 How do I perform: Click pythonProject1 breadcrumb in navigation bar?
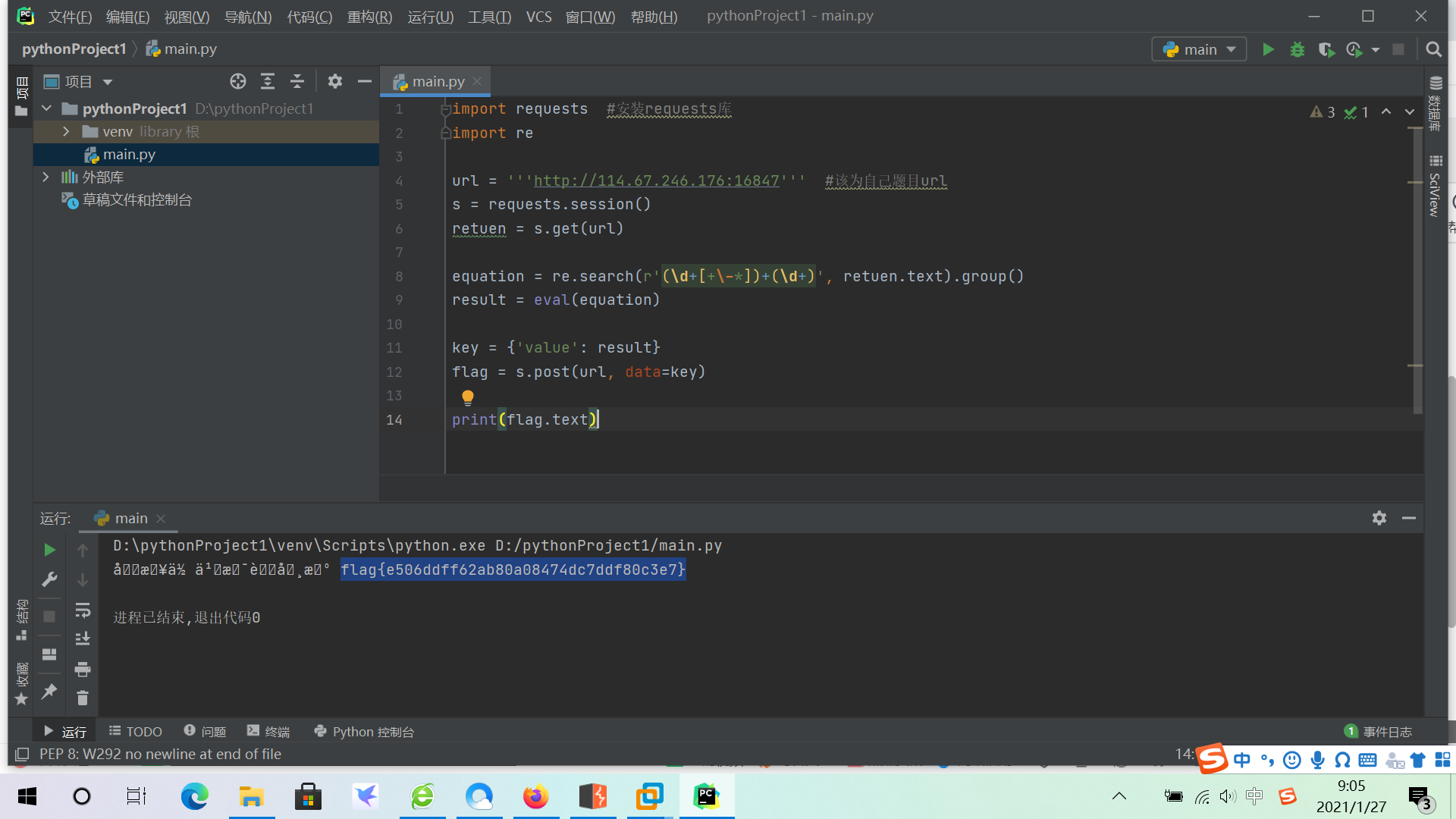pyautogui.click(x=74, y=49)
